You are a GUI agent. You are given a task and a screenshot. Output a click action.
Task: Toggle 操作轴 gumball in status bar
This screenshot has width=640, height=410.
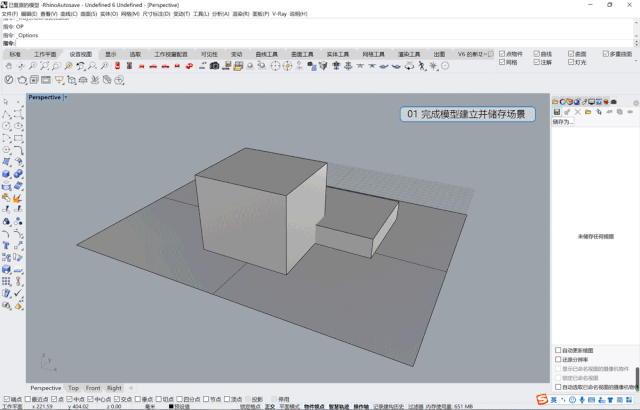coord(361,406)
